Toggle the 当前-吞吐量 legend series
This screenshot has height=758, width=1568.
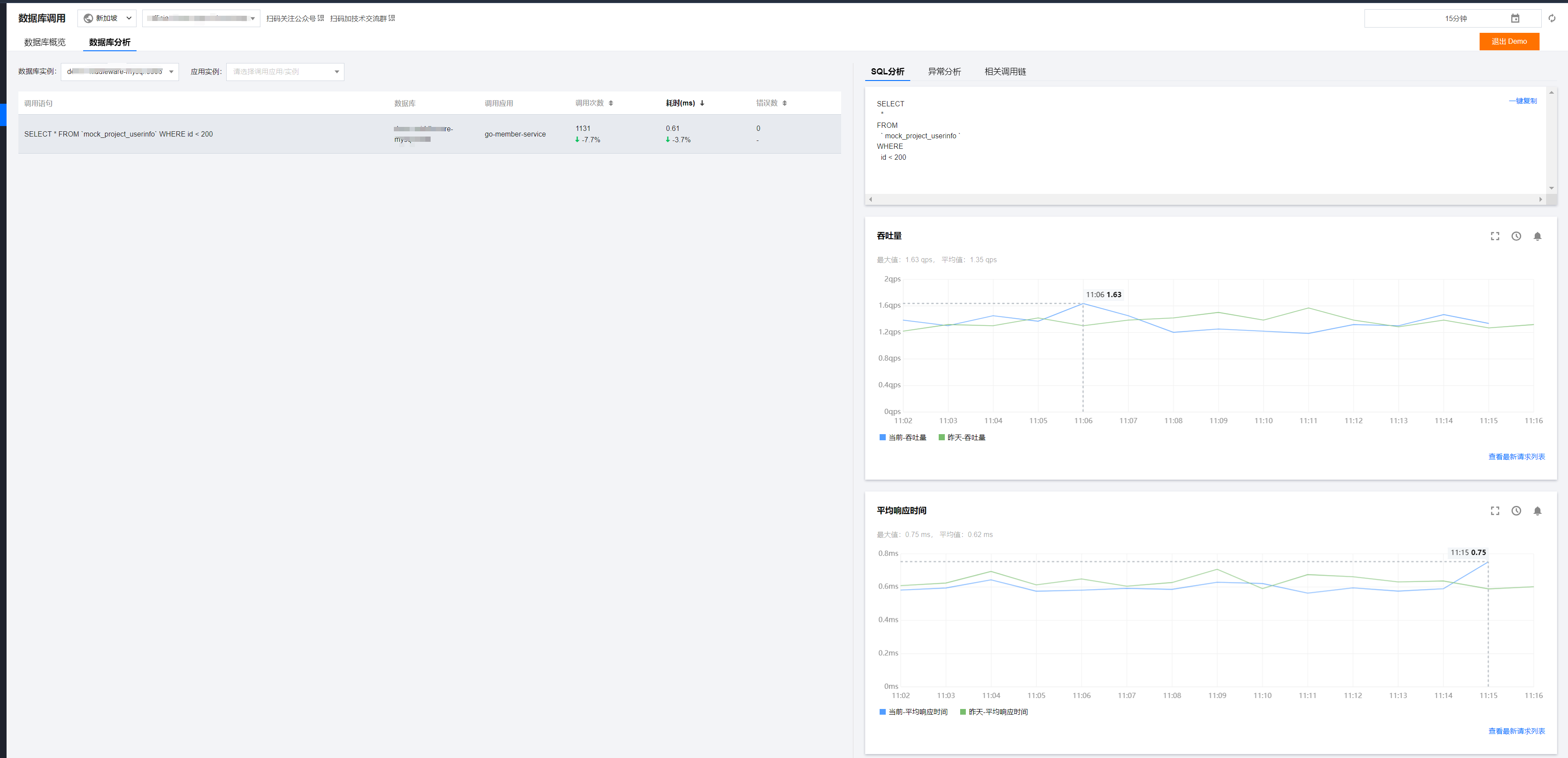click(903, 437)
